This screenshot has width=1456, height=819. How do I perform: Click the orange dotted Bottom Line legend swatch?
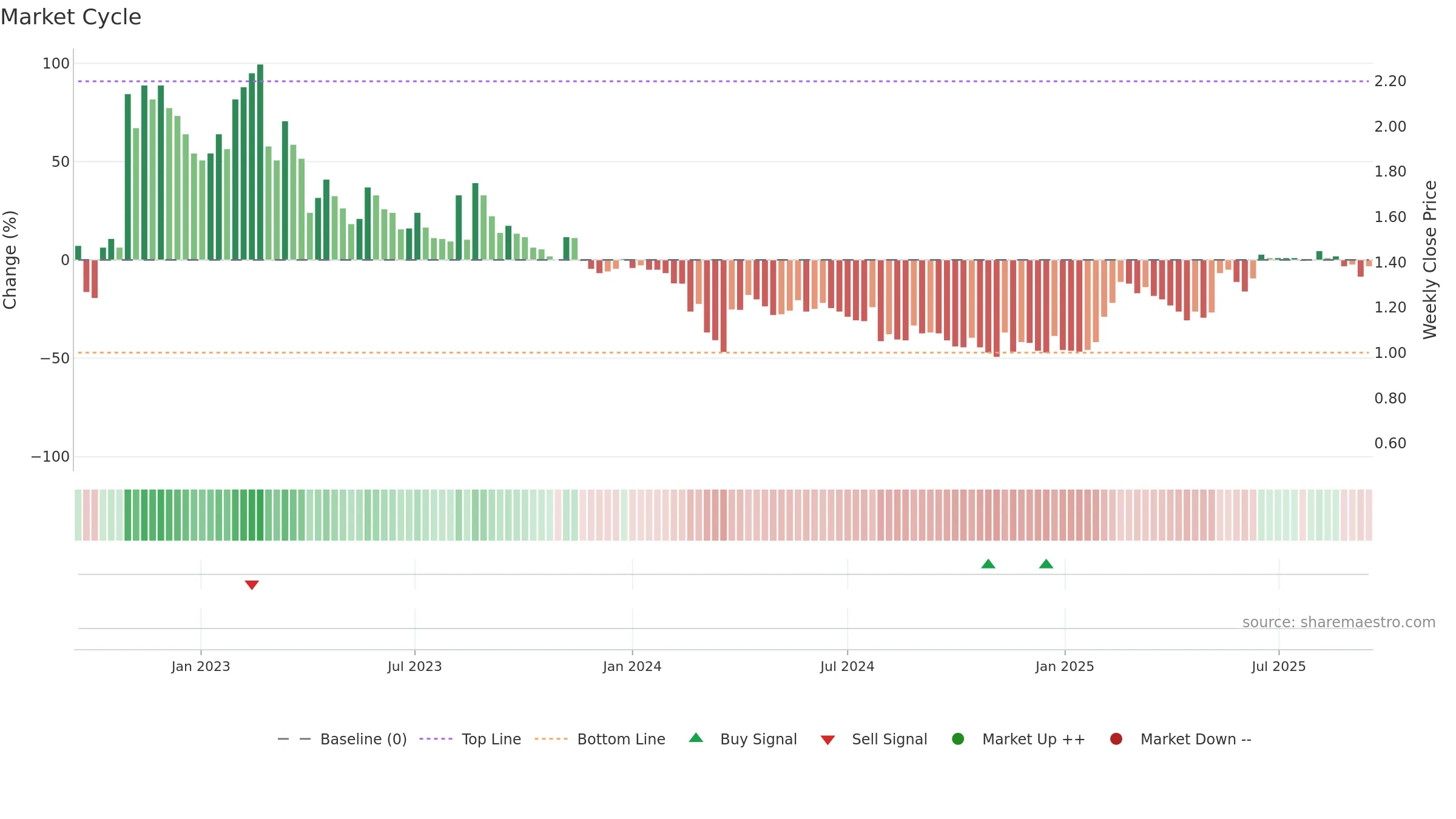551,739
